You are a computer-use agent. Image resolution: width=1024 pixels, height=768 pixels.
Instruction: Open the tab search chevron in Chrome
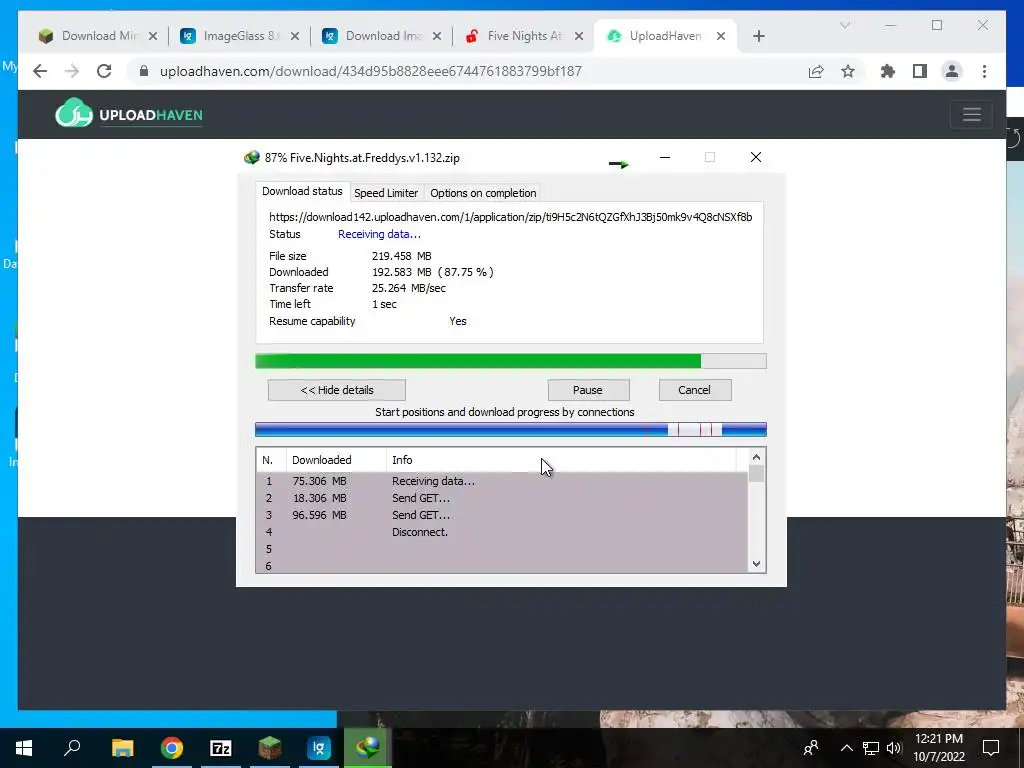pos(844,25)
